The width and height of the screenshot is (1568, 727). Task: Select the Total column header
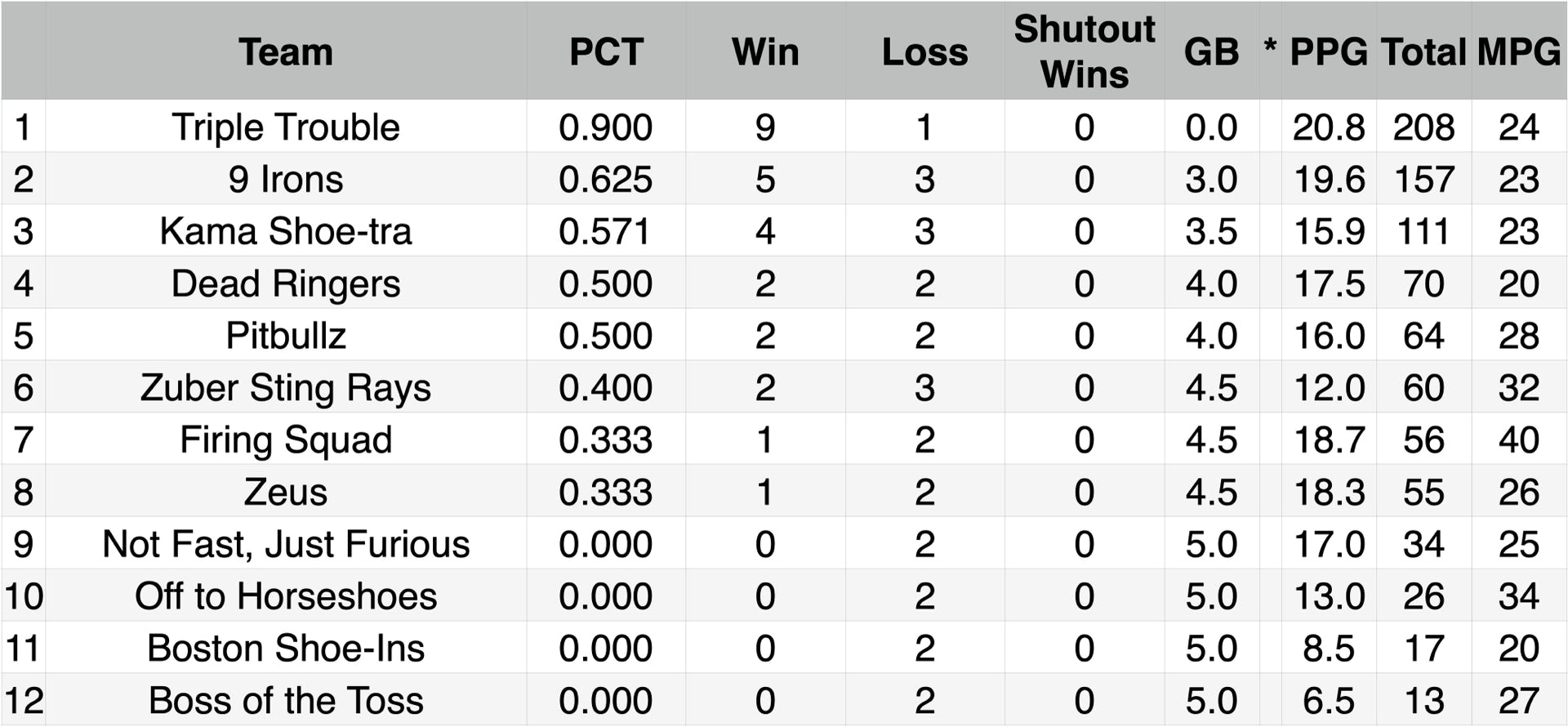pos(1423,52)
